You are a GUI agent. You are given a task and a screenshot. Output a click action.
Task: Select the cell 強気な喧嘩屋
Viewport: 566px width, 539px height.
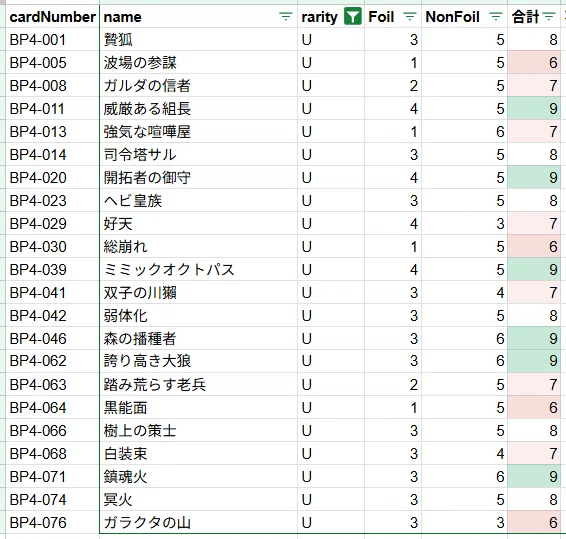coord(198,132)
